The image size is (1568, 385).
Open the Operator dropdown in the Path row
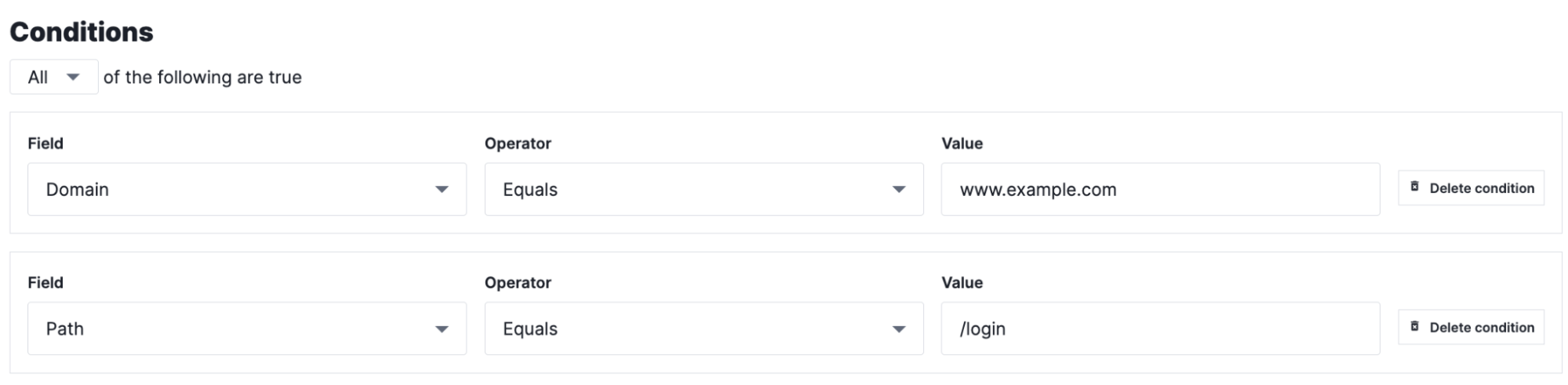click(x=703, y=329)
